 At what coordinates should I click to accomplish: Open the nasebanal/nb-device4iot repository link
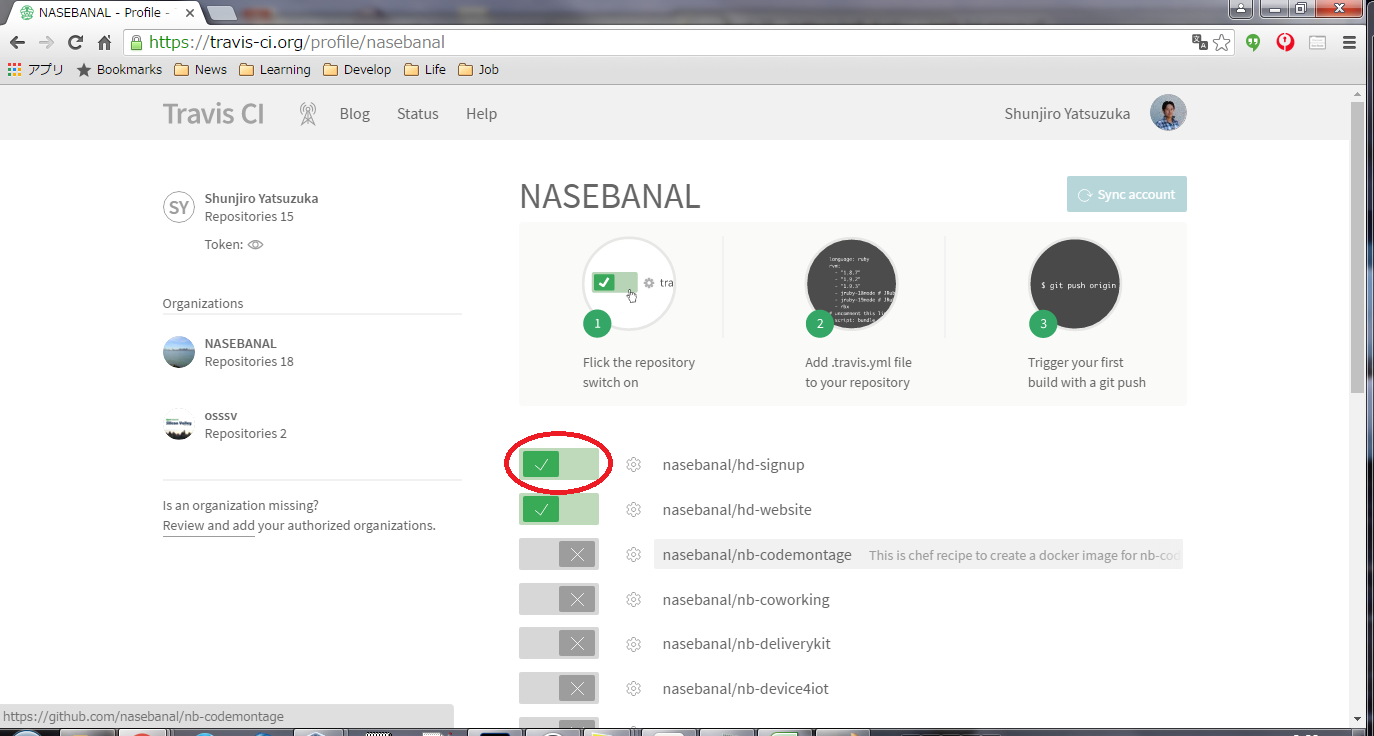[x=745, y=688]
